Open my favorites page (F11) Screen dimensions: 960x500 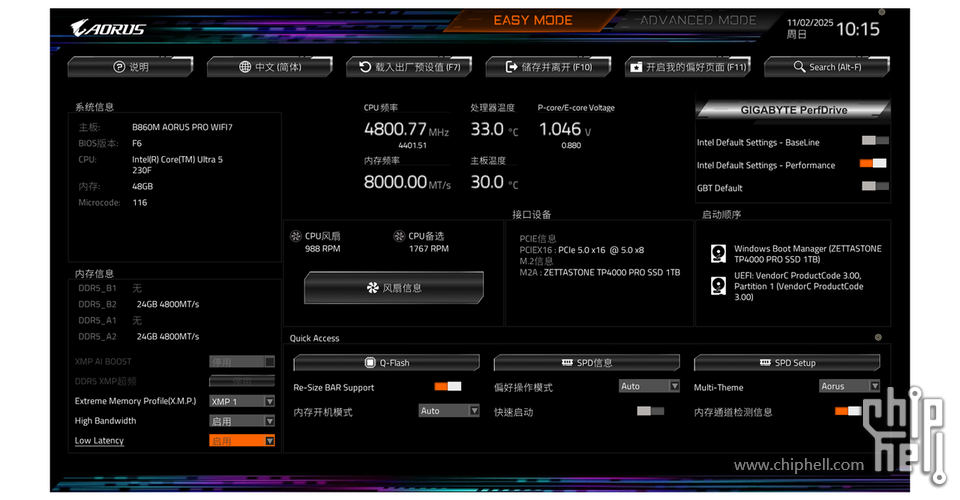(x=688, y=67)
